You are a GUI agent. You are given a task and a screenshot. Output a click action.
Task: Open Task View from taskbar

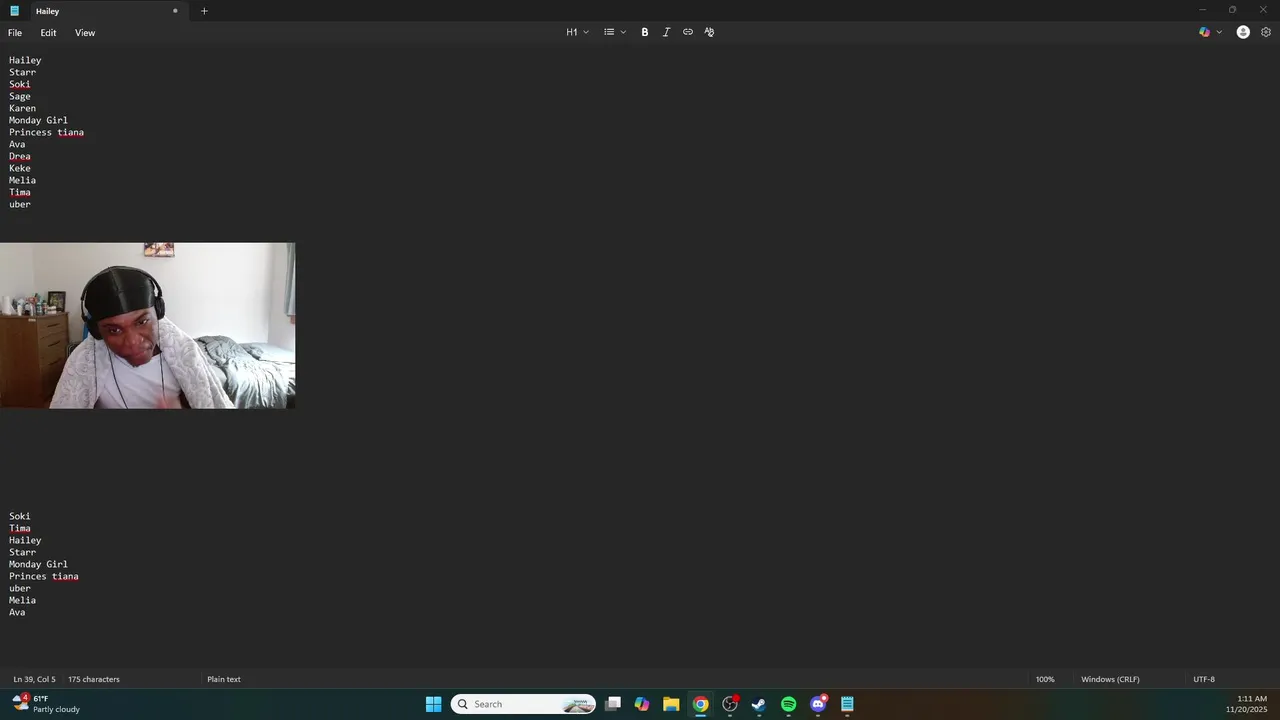pos(613,704)
